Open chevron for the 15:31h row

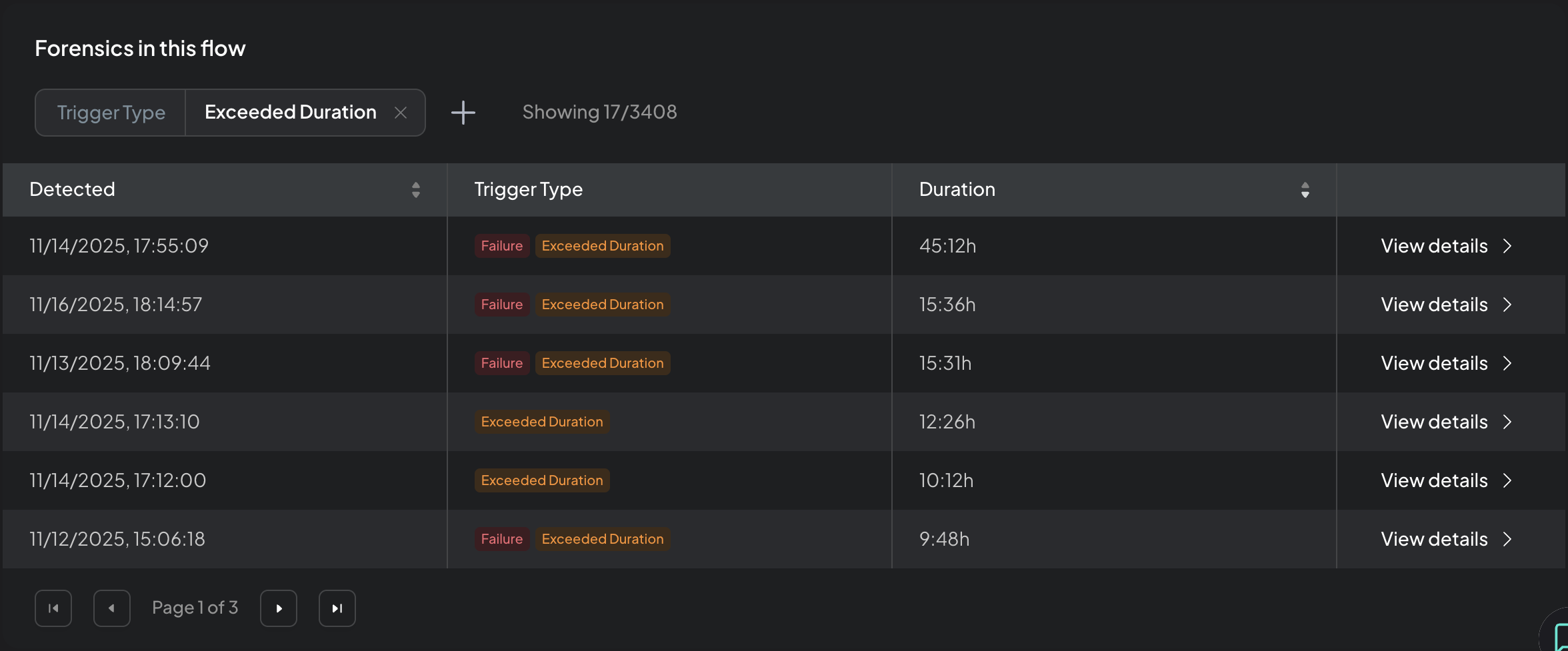point(1507,363)
